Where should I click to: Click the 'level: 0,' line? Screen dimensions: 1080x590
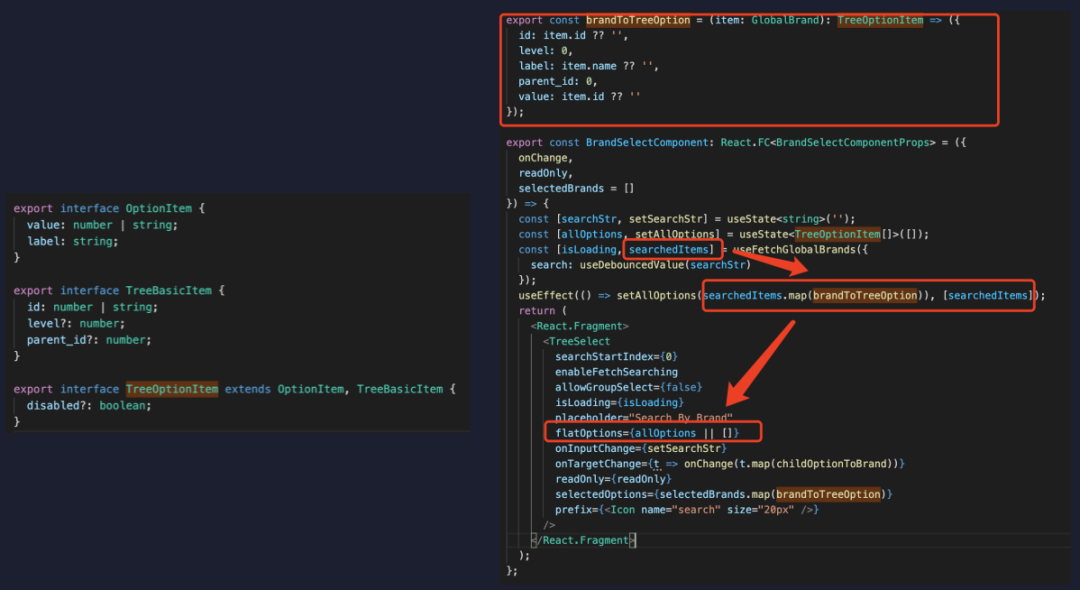click(546, 50)
